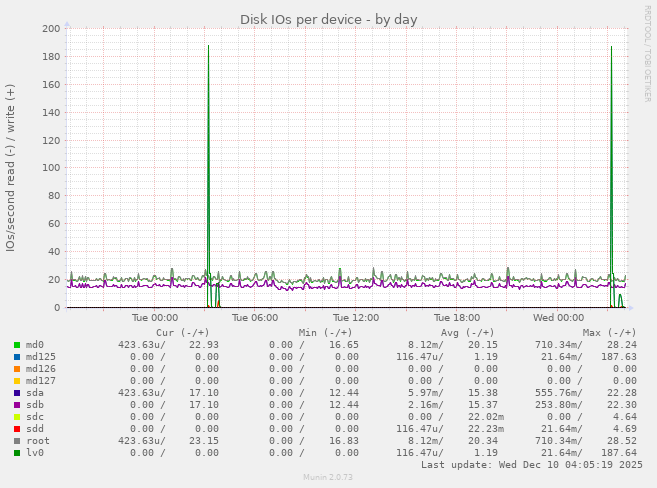Image resolution: width=657 pixels, height=488 pixels.
Task: Click the 'Tue 00:00' time axis label
Action: 155,318
